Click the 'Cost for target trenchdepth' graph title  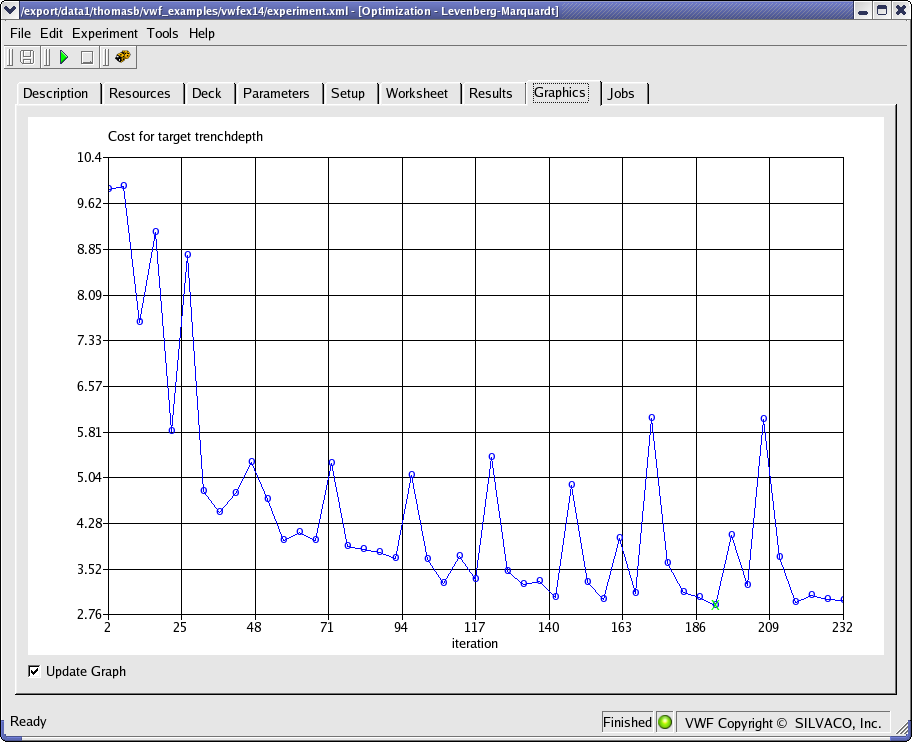click(186, 137)
